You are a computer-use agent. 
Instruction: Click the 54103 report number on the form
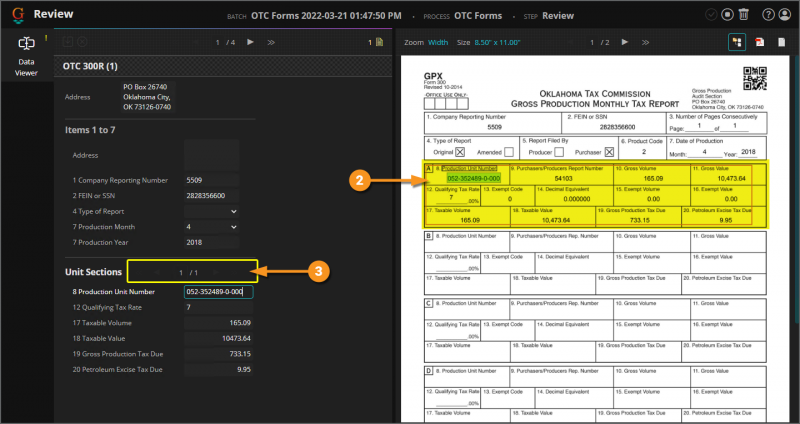point(563,179)
